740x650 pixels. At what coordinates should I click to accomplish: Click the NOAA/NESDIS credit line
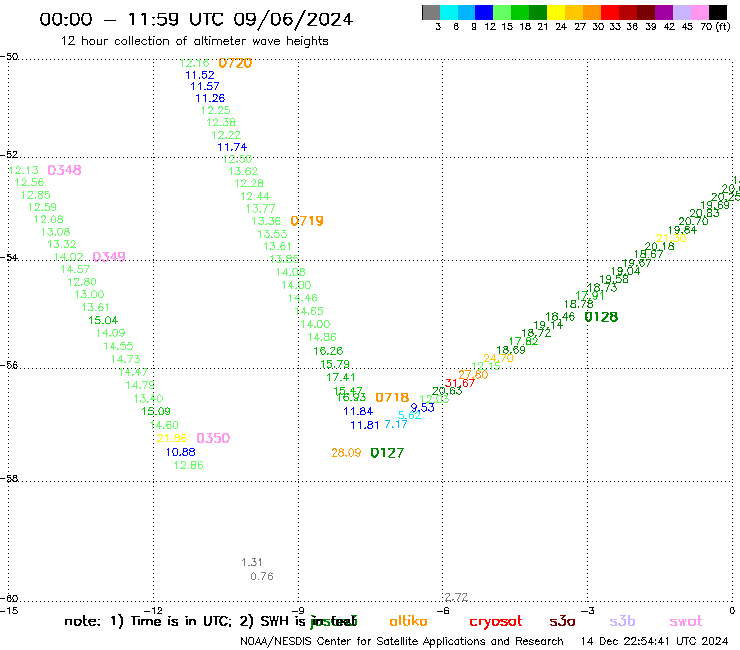tap(402, 642)
